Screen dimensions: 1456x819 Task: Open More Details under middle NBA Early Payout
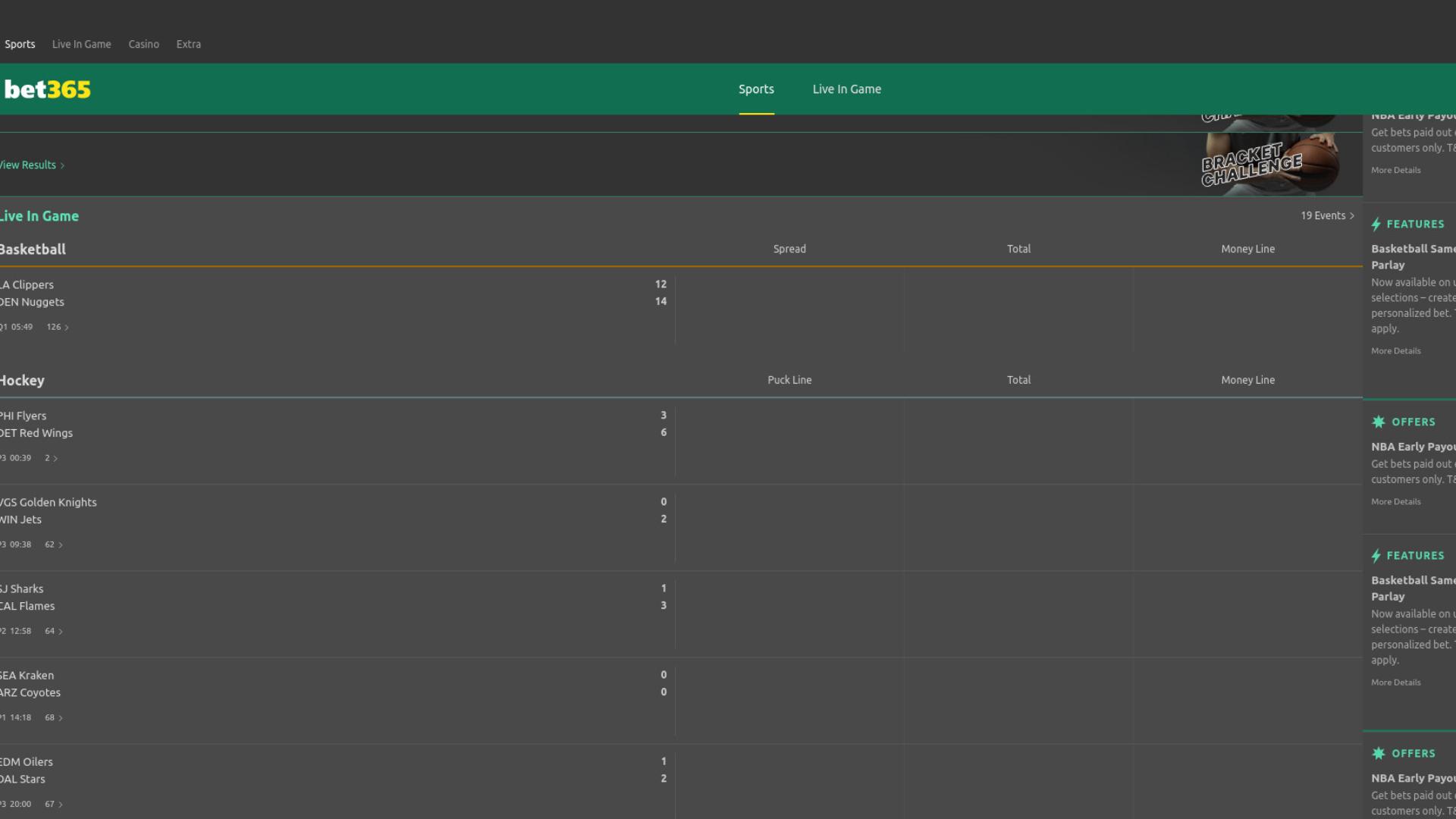[x=1395, y=502]
